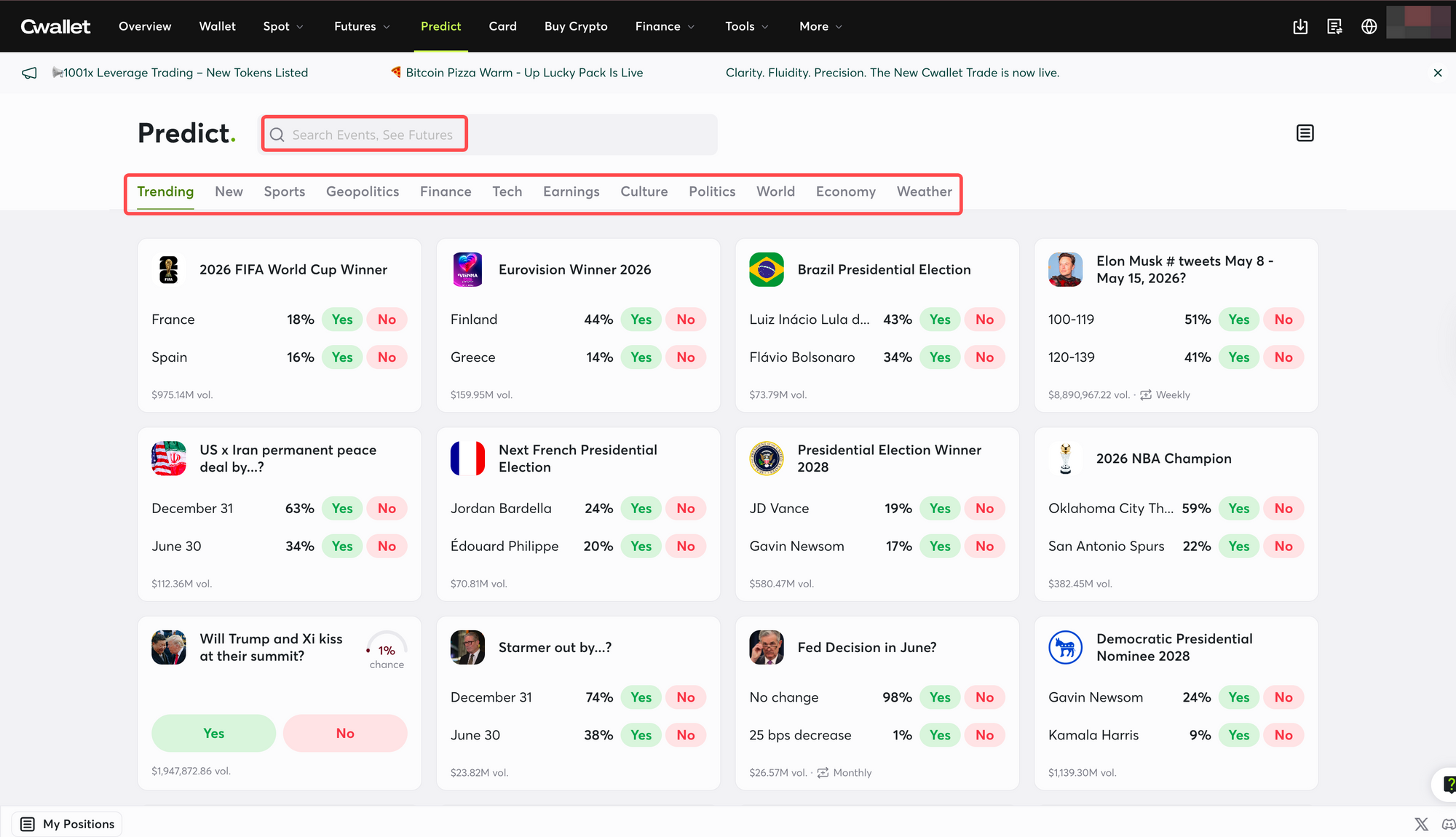Open the X (Twitter) icon in footer

[1421, 824]
